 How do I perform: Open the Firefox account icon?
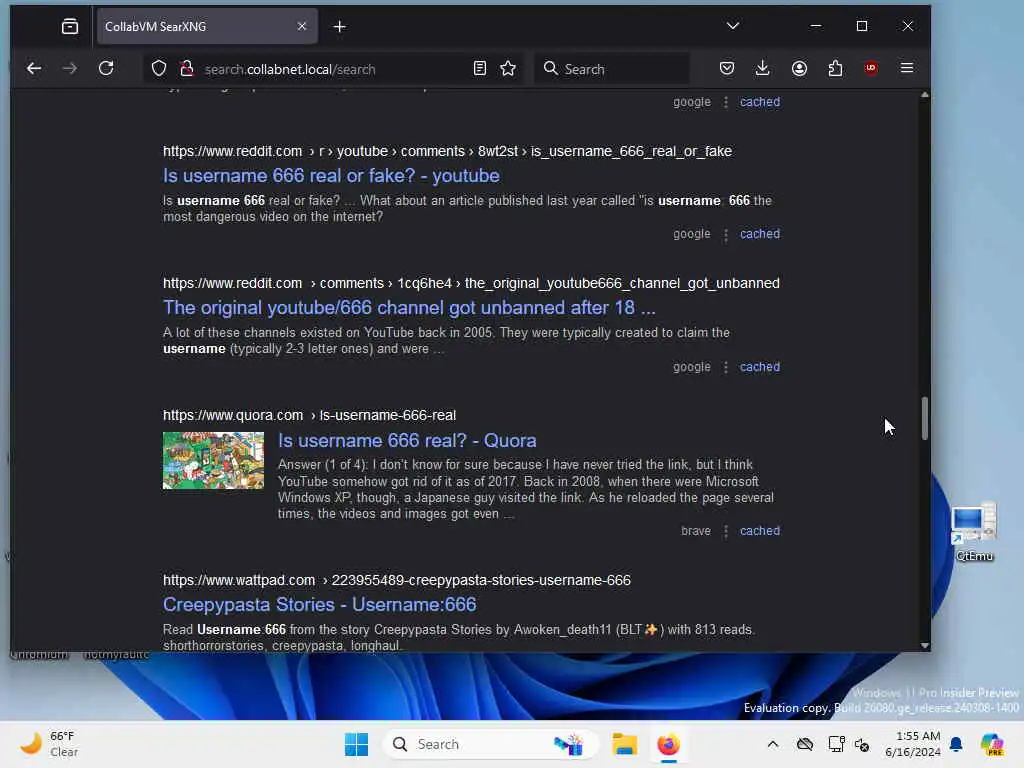[x=799, y=69]
